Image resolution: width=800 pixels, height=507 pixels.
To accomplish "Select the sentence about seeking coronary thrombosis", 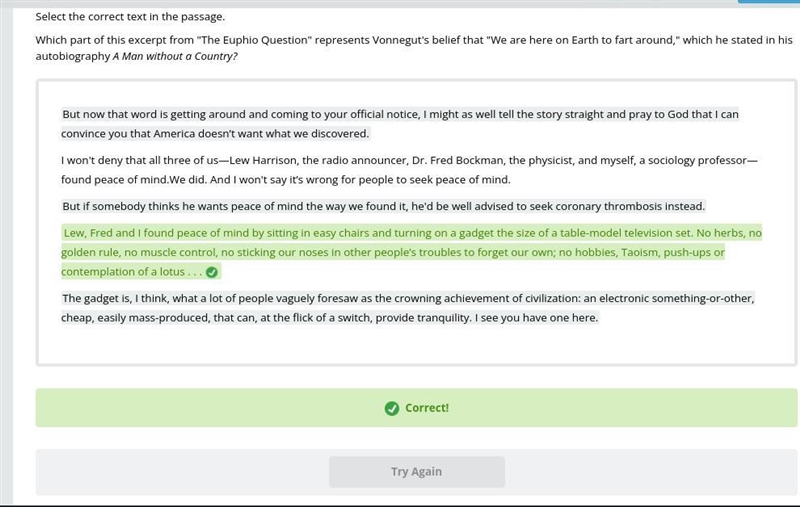I will coord(383,207).
